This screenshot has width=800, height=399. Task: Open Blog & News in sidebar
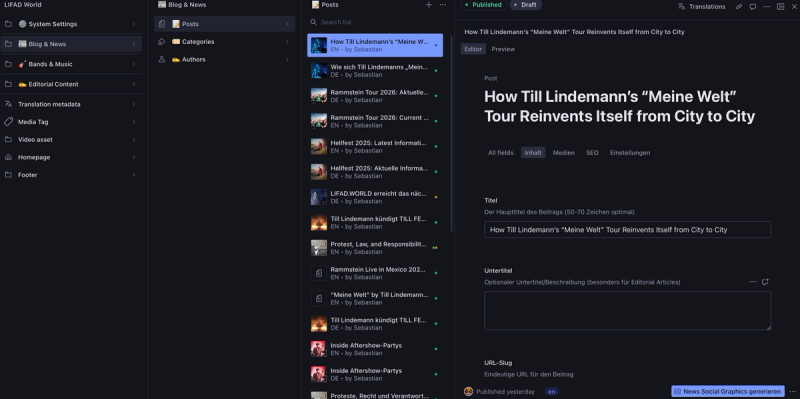click(x=71, y=44)
